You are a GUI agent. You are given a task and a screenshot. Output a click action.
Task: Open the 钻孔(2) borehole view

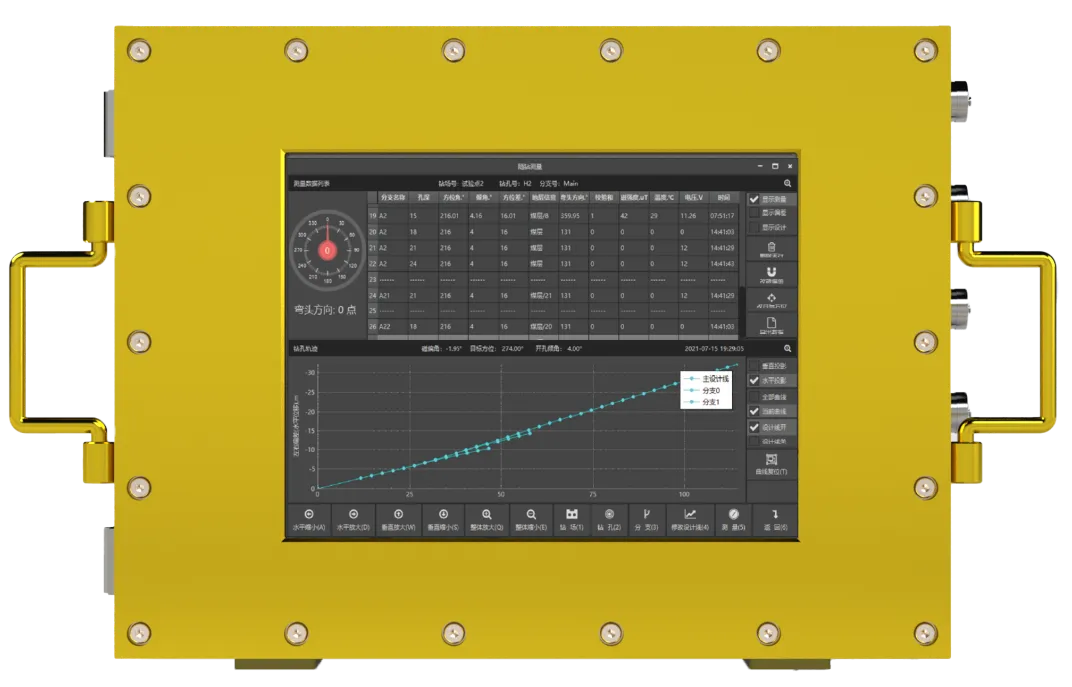pos(609,520)
